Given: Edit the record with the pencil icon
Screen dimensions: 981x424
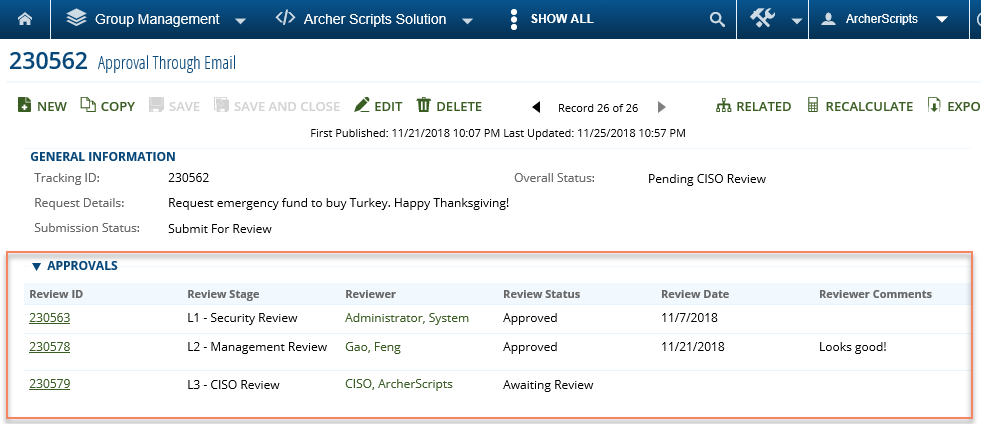Looking at the screenshot, I should 362,105.
